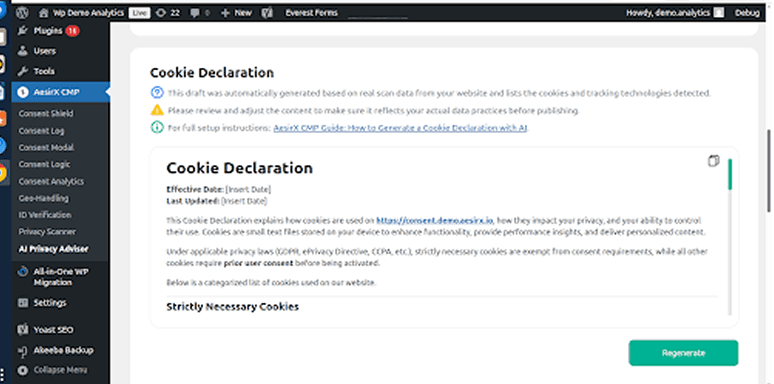
Task: Open the consent.demo.aesirx.io link
Action: tap(434, 220)
